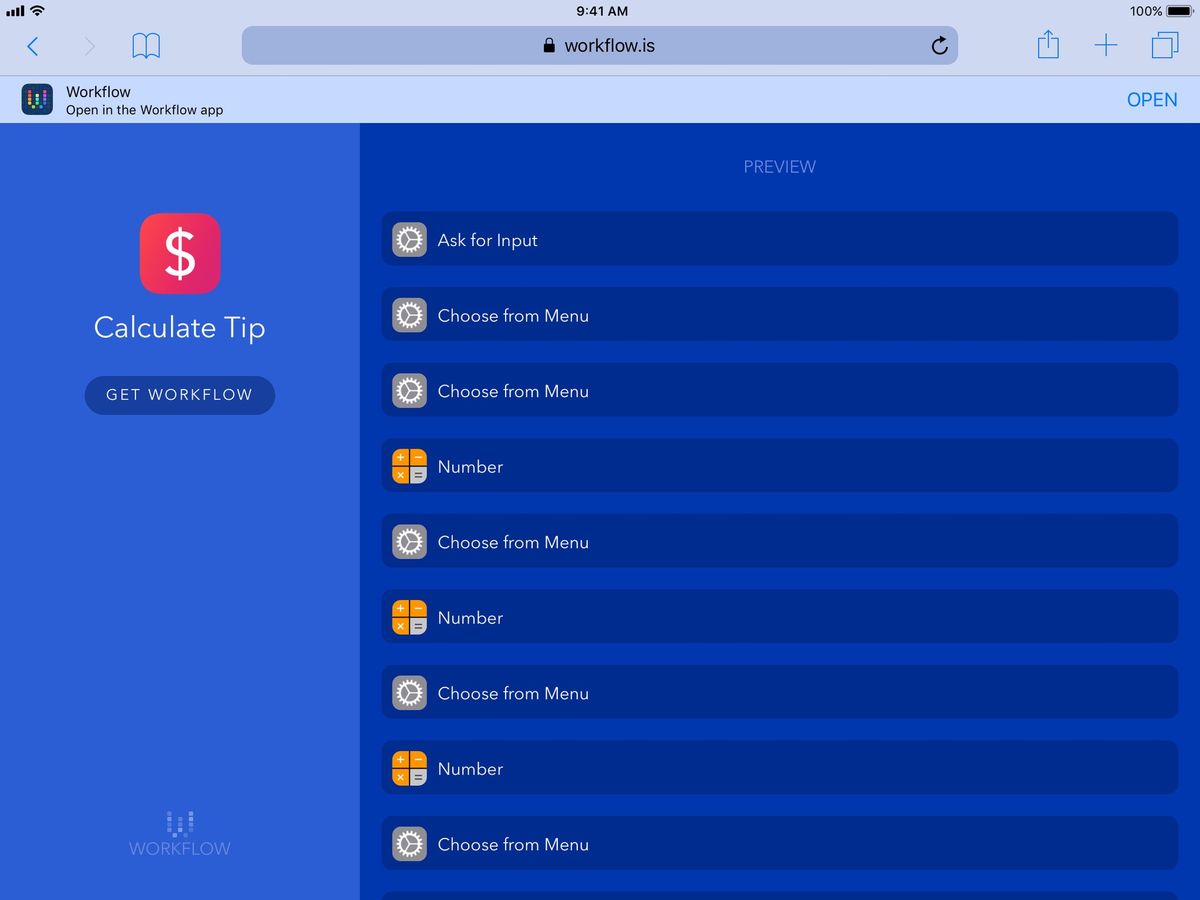The image size is (1200, 900).
Task: Click the GET WORKFLOW button
Action: point(180,395)
